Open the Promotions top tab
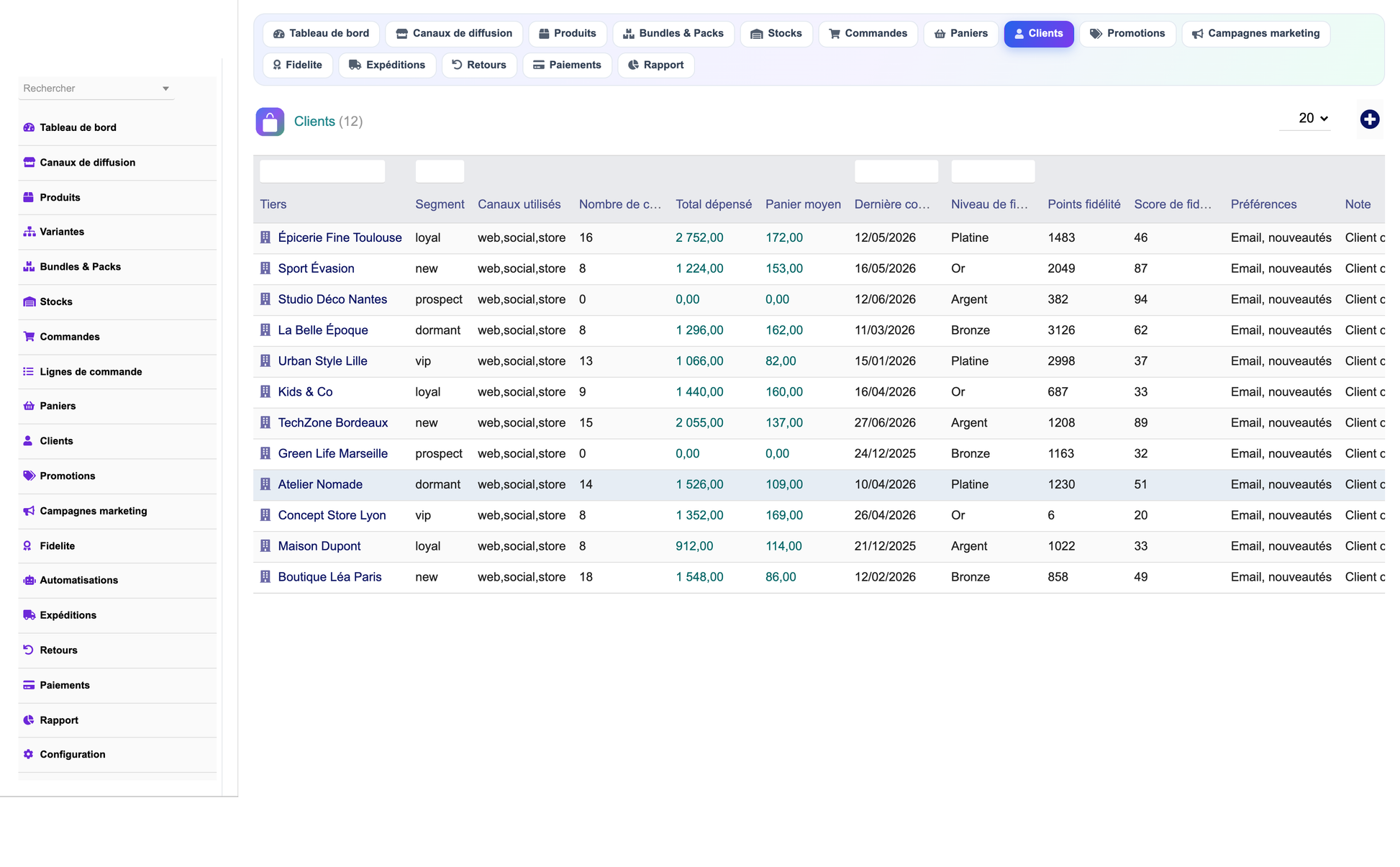1400x867 pixels. click(1127, 34)
